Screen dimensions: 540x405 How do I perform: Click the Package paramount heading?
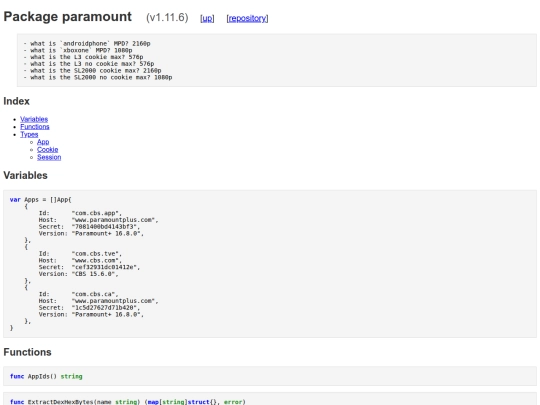point(68,17)
